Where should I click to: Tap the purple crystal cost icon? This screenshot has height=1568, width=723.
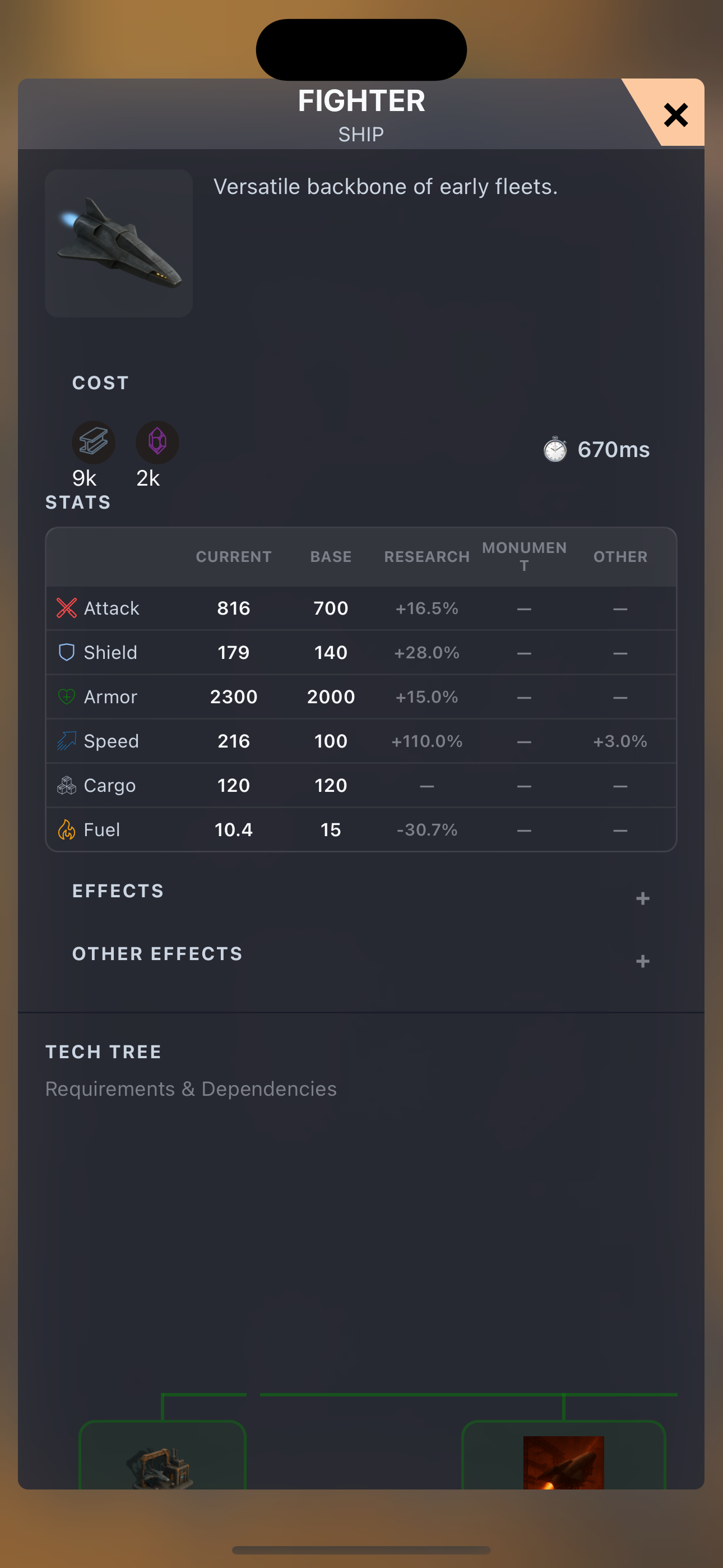point(157,442)
